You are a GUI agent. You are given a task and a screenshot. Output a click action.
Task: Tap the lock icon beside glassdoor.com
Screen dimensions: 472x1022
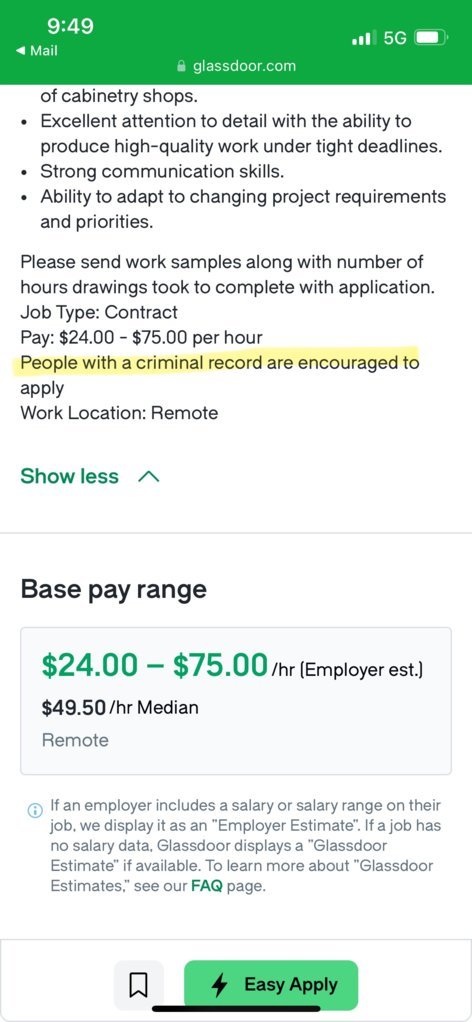point(181,66)
